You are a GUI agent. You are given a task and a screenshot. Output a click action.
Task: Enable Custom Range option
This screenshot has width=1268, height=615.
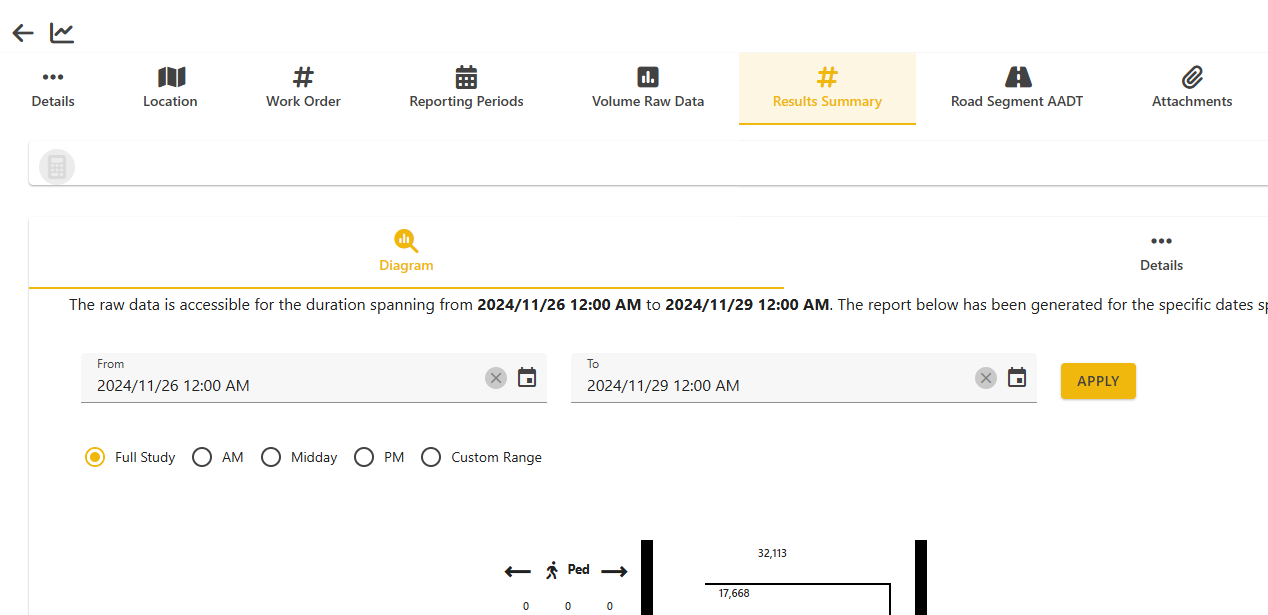coord(431,457)
